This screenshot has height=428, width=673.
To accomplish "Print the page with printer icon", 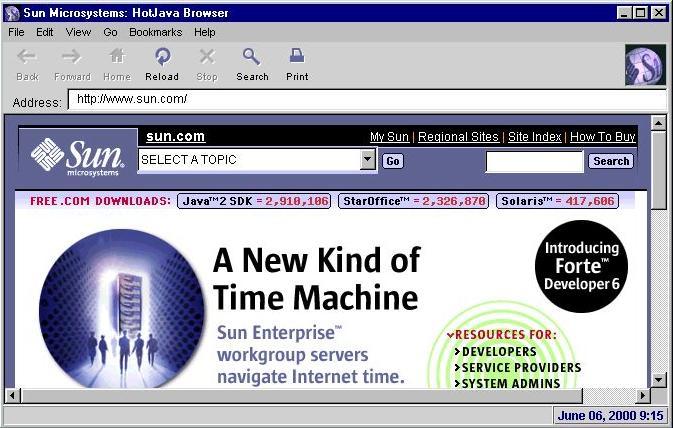I will click(x=297, y=56).
